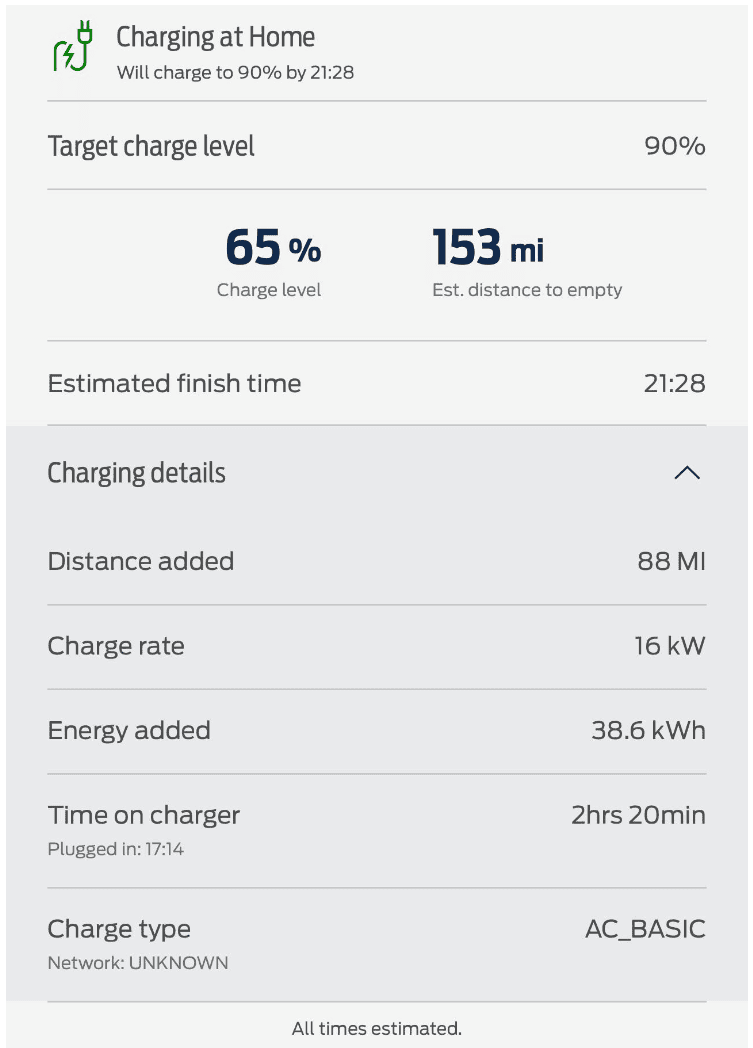Click the 38.6 kWh energy value
The image size is (753, 1048).
pos(649,731)
